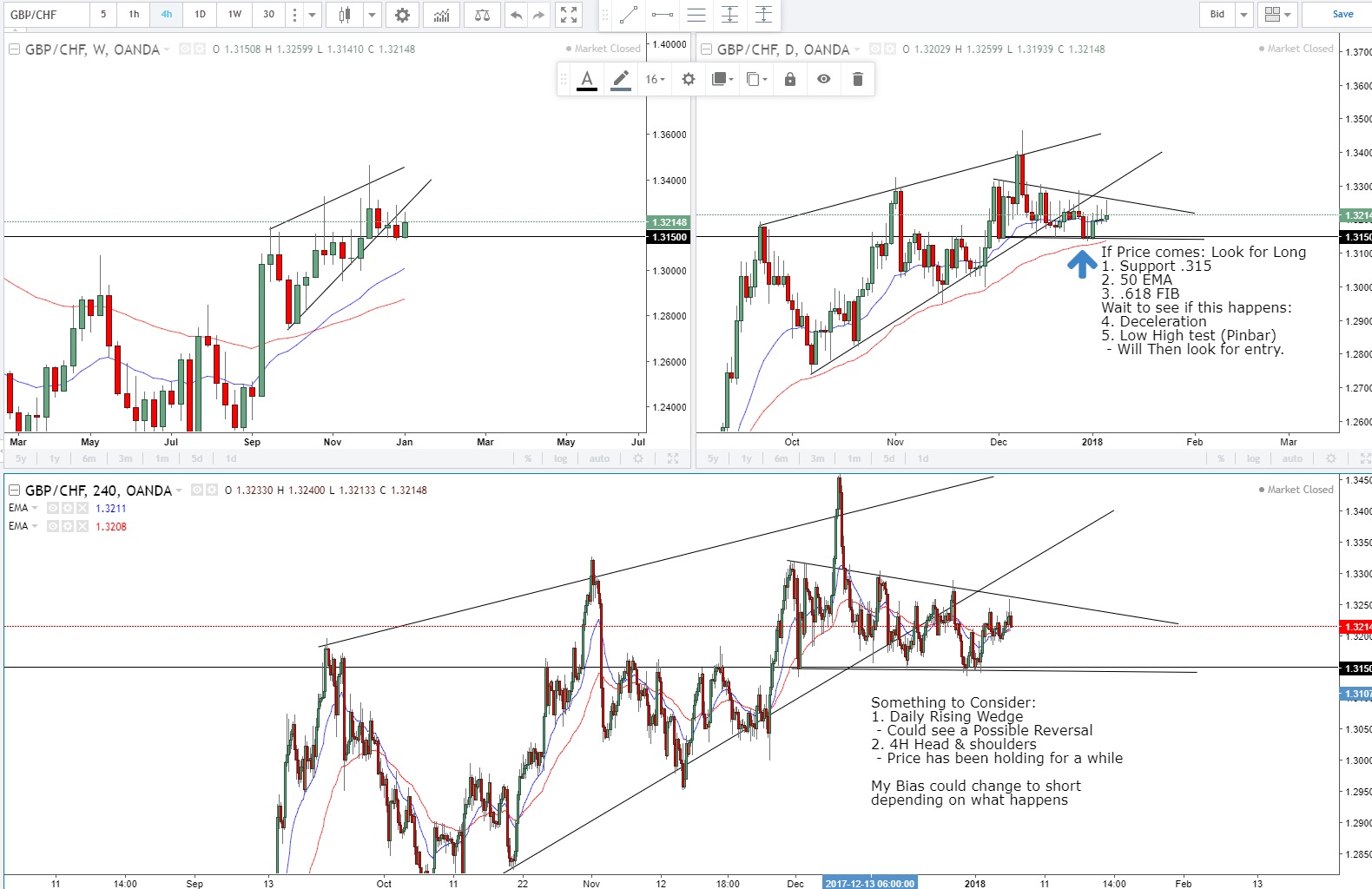1372x889 pixels.
Task: Select the three horizontal lines drawing tool
Action: [696, 15]
